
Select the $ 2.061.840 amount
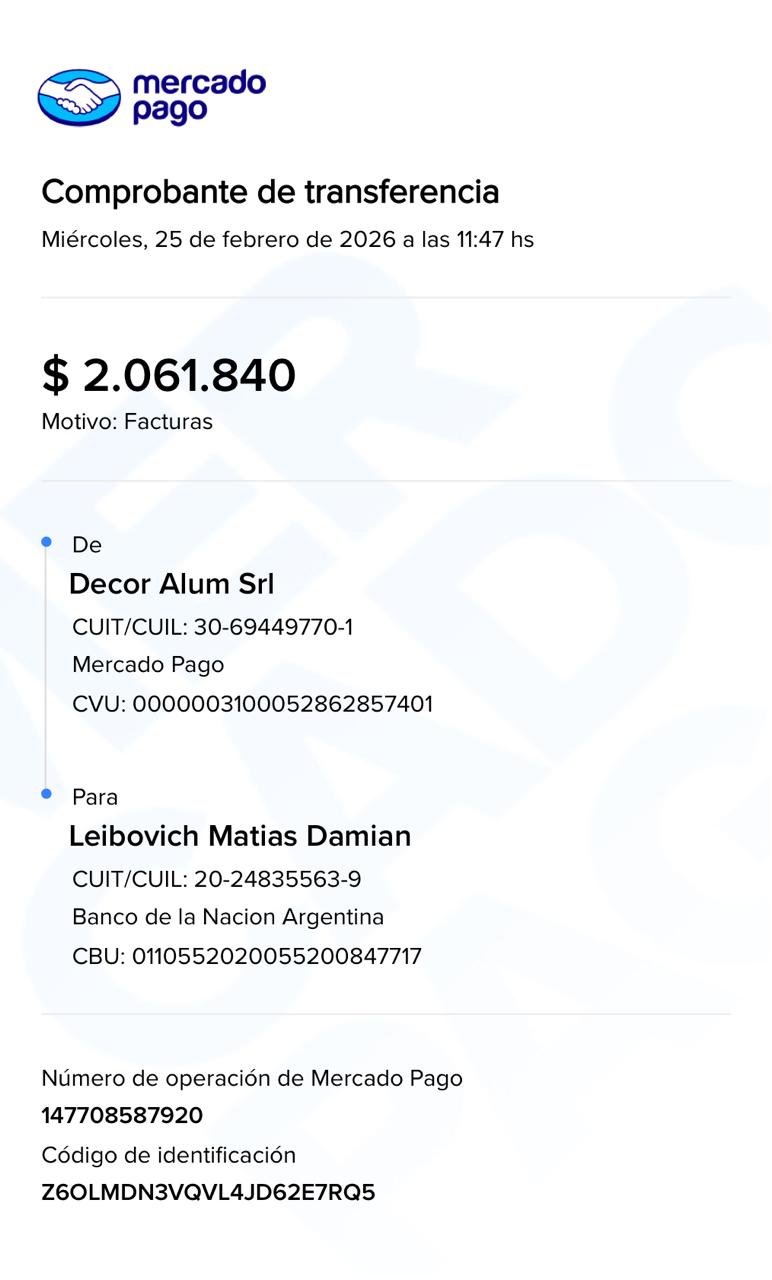(169, 376)
